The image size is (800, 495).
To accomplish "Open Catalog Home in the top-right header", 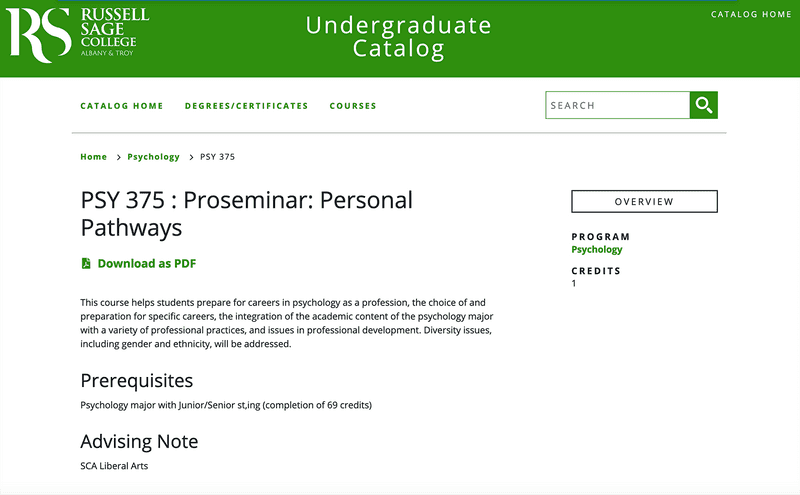I will 750,15.
